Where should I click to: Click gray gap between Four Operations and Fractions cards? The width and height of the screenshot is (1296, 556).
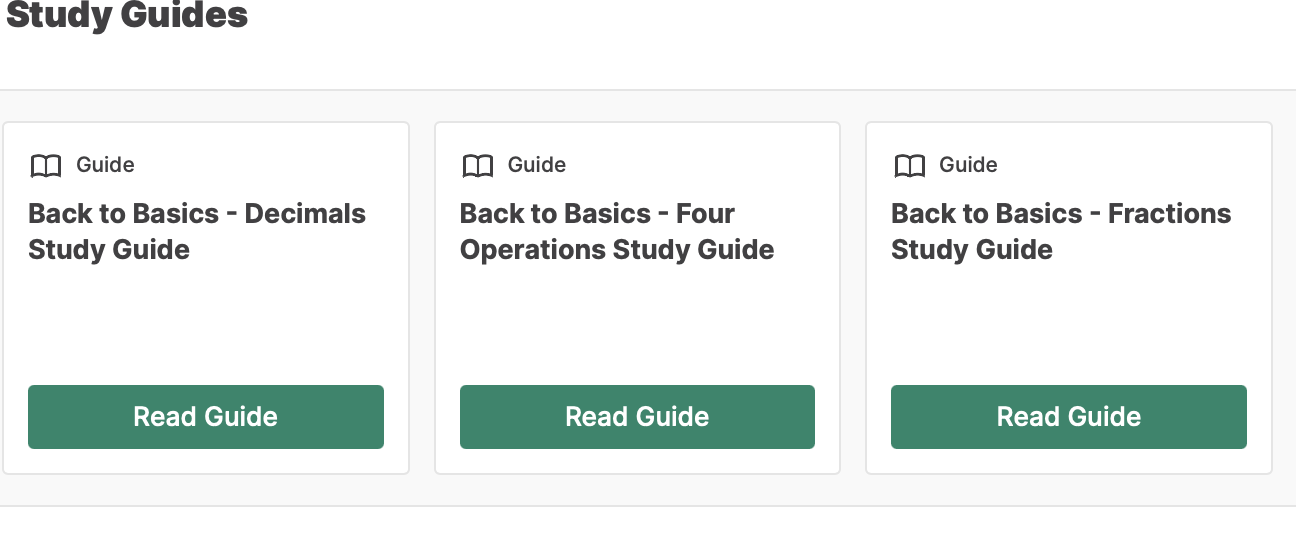[853, 298]
